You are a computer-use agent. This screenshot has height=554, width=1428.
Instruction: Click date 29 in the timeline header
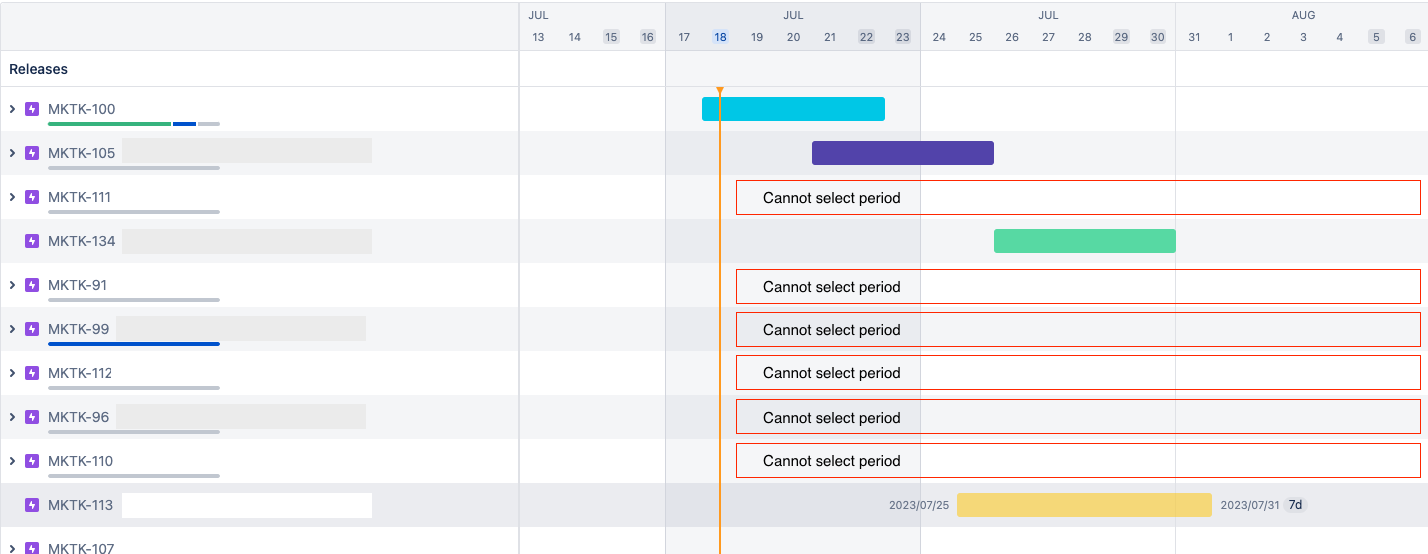tap(1121, 37)
